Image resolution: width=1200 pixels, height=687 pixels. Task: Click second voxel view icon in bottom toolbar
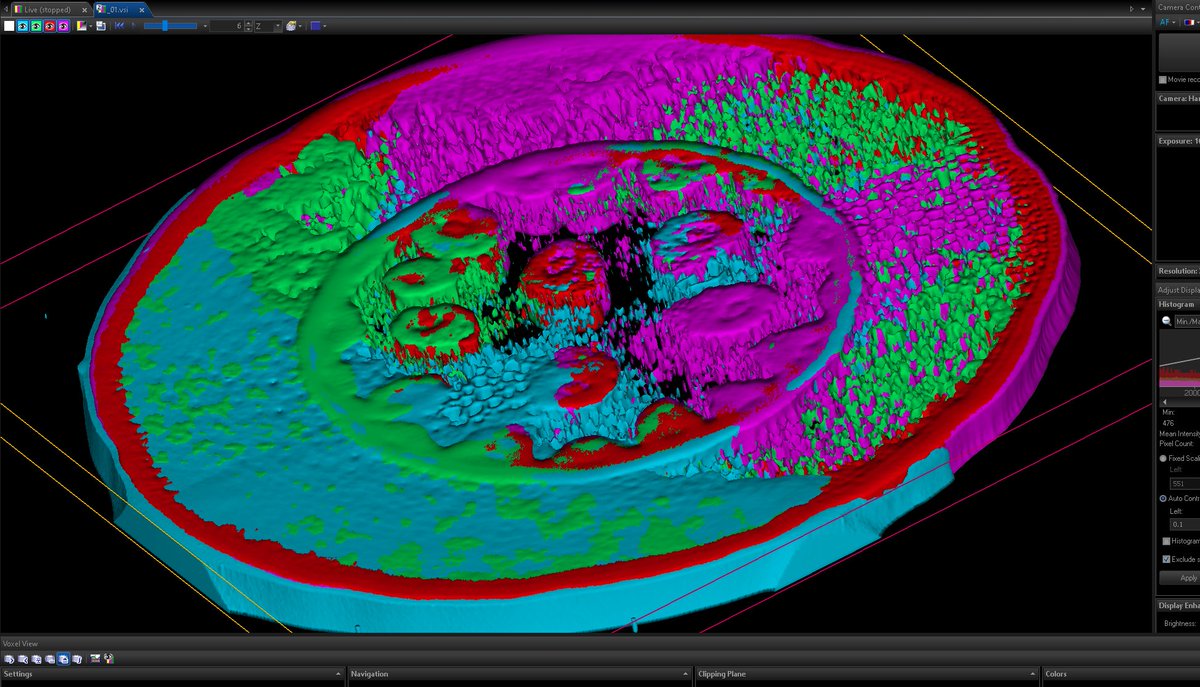click(23, 659)
